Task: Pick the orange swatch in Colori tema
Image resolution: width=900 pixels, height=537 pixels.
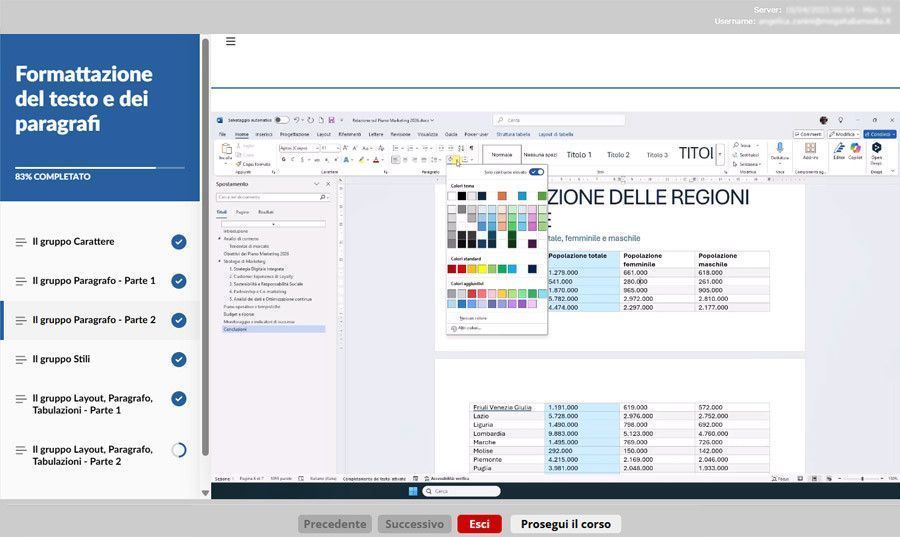Action: click(x=502, y=196)
